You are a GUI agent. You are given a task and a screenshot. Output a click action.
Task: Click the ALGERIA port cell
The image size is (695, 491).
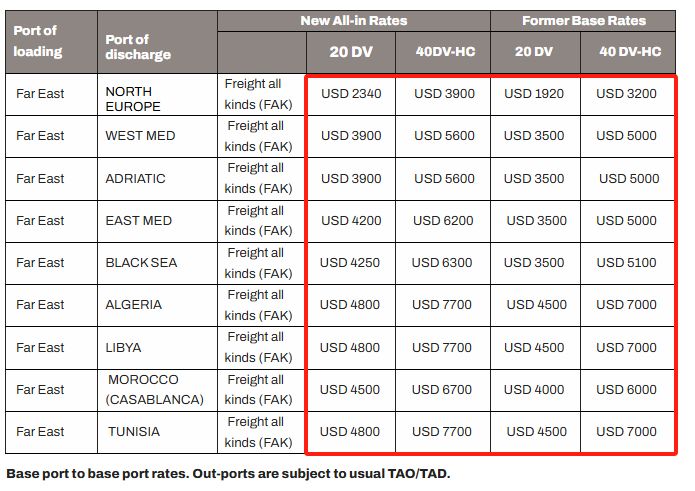click(157, 305)
